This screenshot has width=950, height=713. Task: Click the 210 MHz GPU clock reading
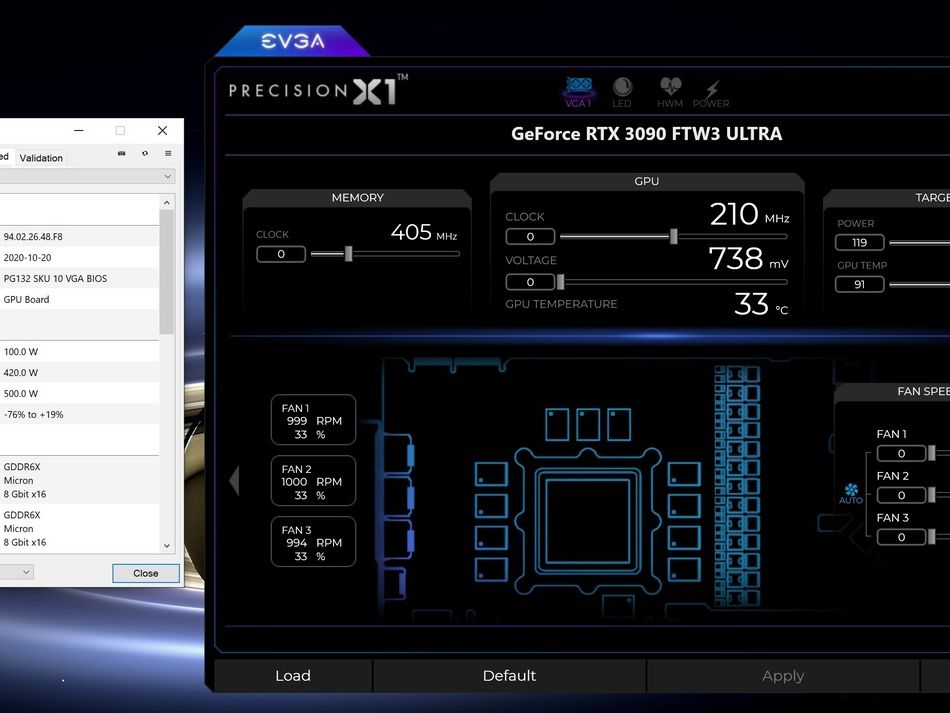pyautogui.click(x=749, y=214)
